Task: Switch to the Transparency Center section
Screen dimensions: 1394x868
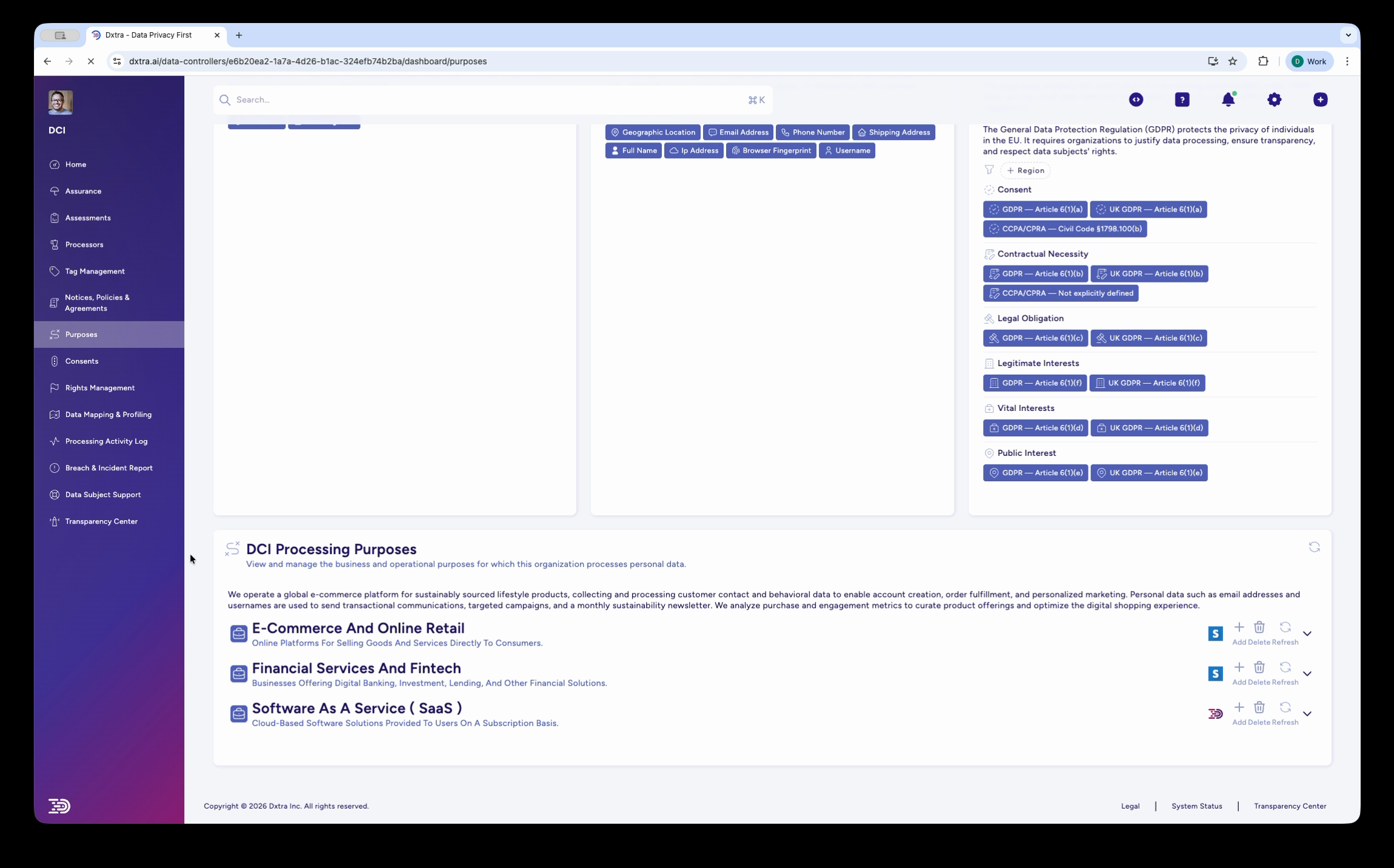Action: (x=101, y=521)
